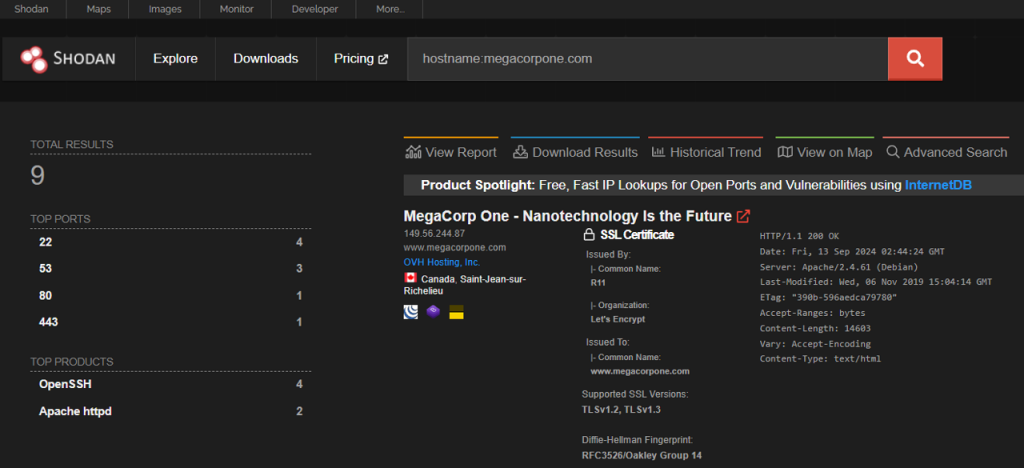
Task: Click the View on Map link text
Action: tap(835, 153)
